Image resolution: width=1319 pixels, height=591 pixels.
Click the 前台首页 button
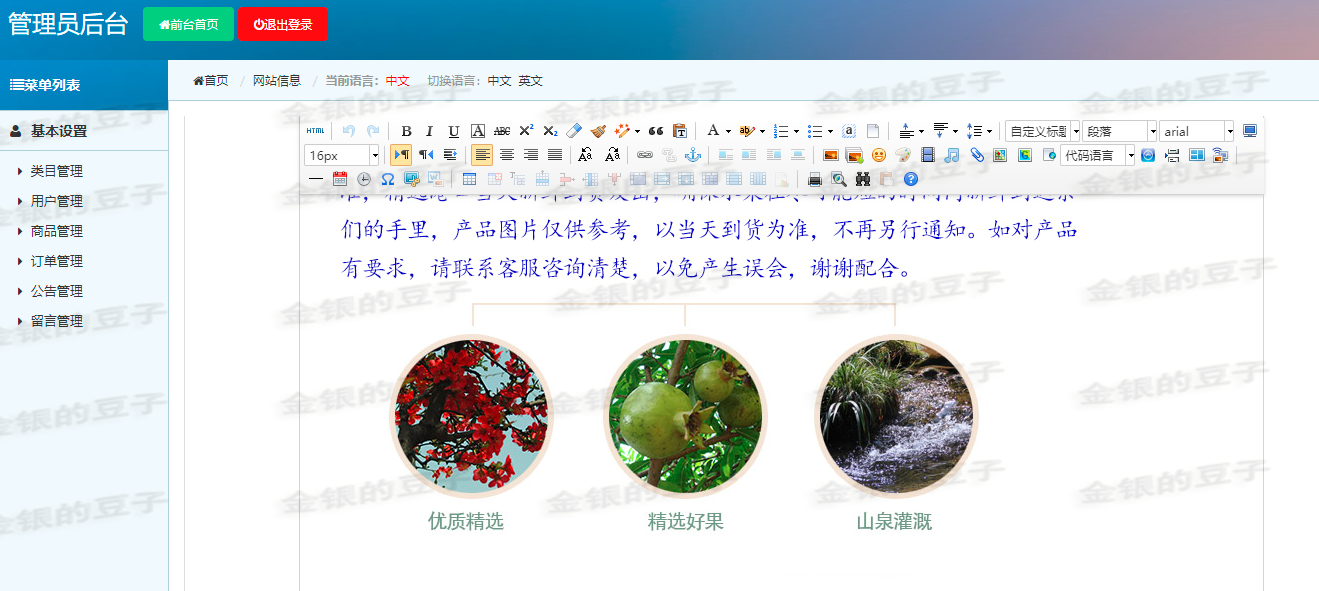[188, 24]
